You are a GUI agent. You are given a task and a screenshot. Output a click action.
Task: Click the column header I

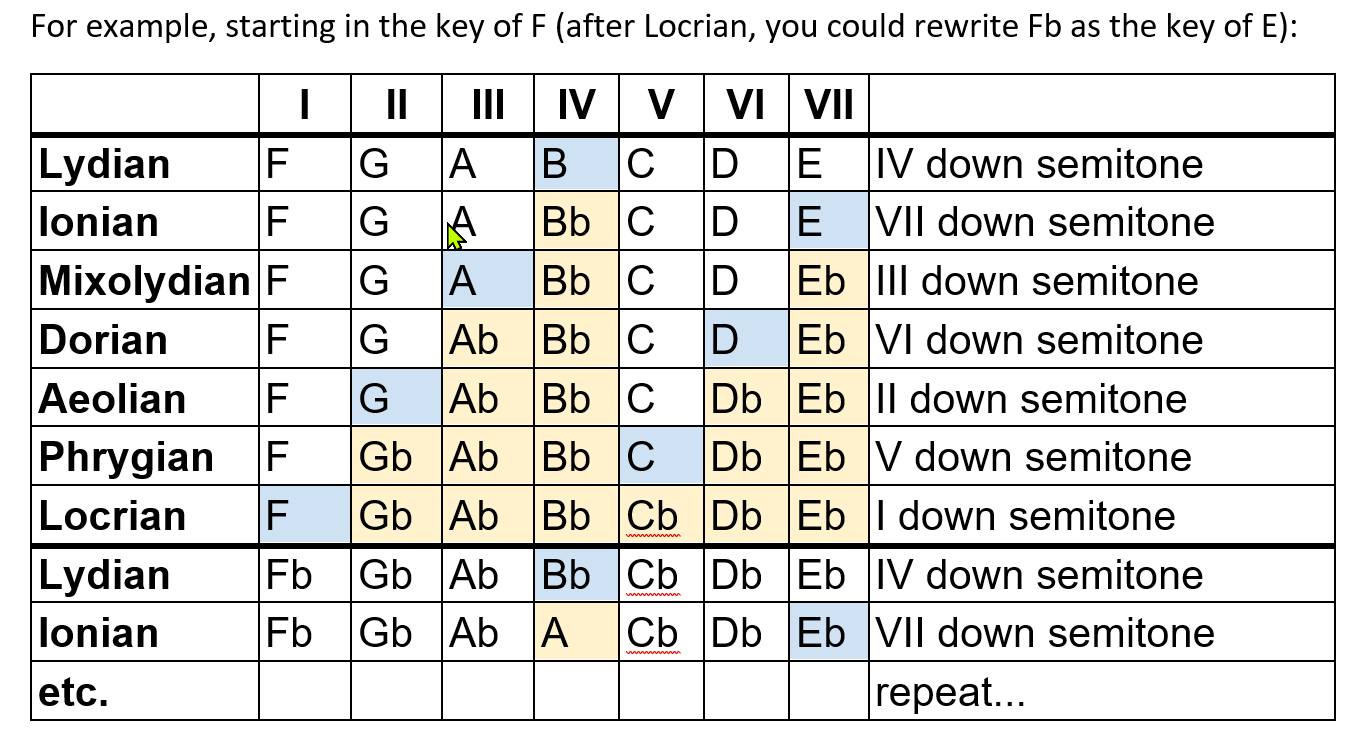(304, 104)
